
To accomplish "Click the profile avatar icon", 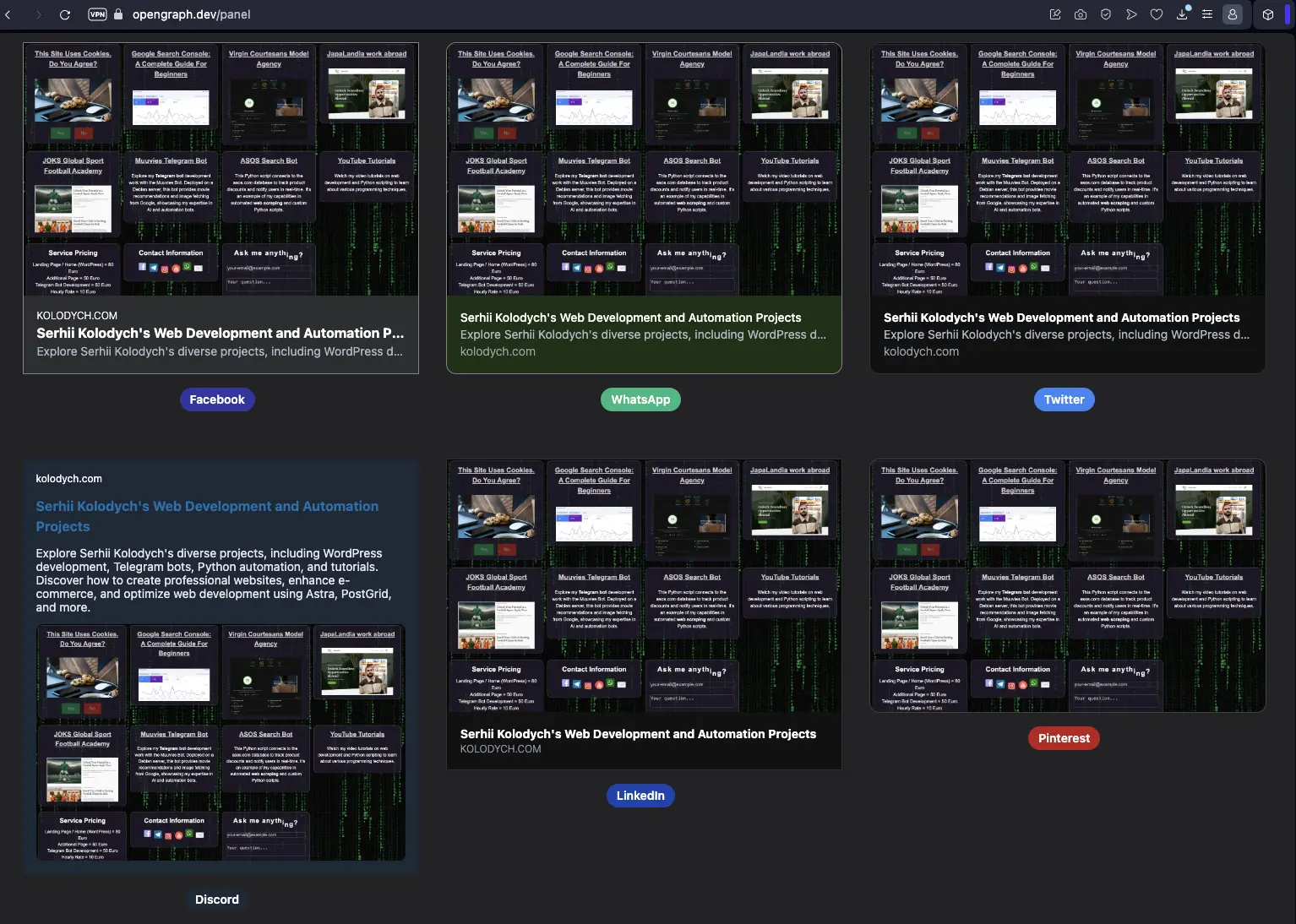I will (x=1233, y=14).
